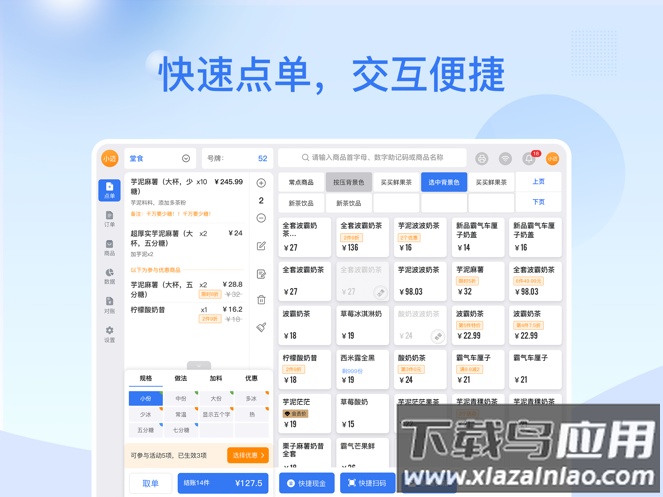Open 设置 settings gear in sidebar
Screen dimensions: 663x497
click(x=110, y=334)
